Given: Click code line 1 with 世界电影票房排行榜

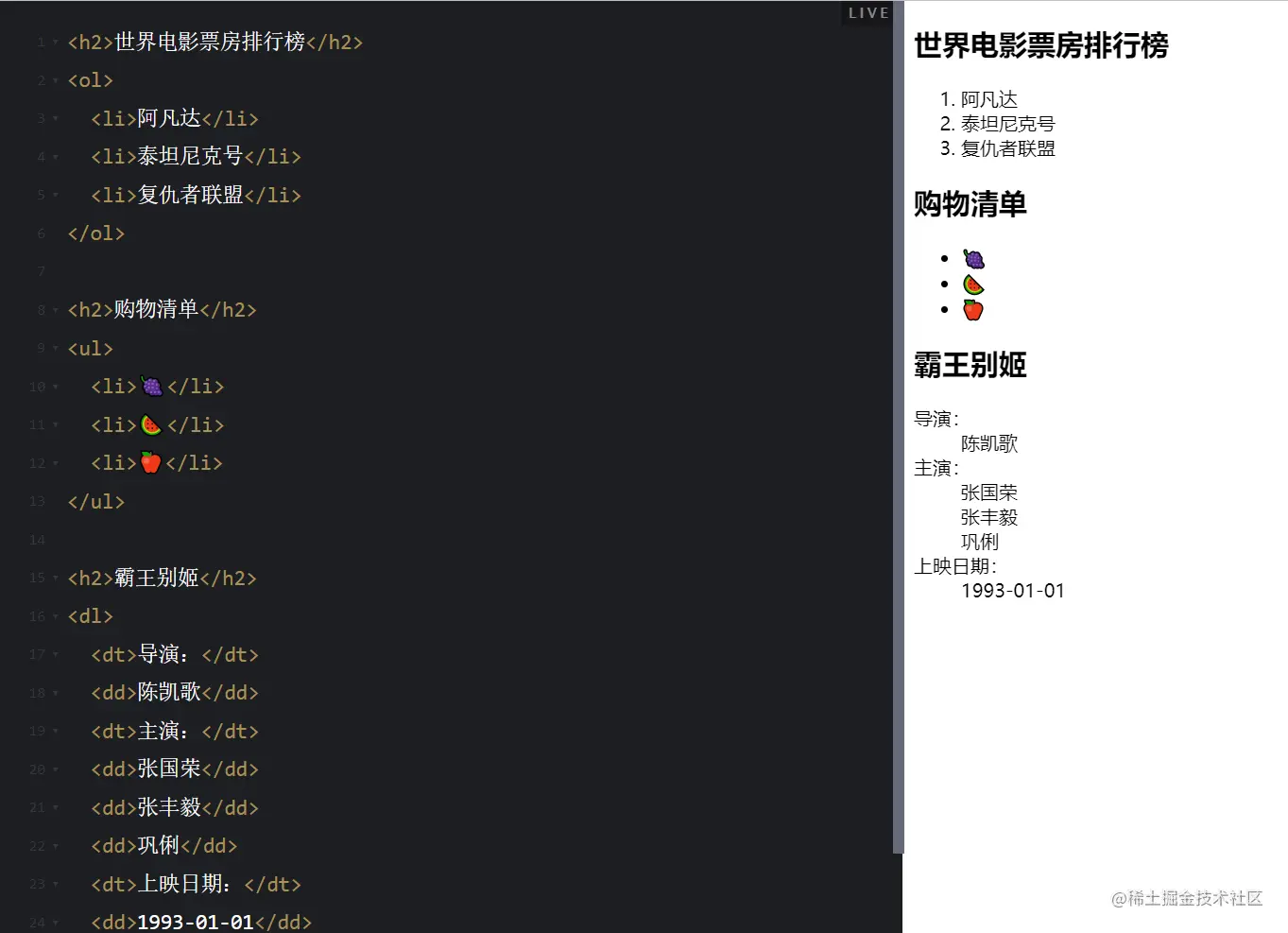Looking at the screenshot, I should [x=215, y=43].
